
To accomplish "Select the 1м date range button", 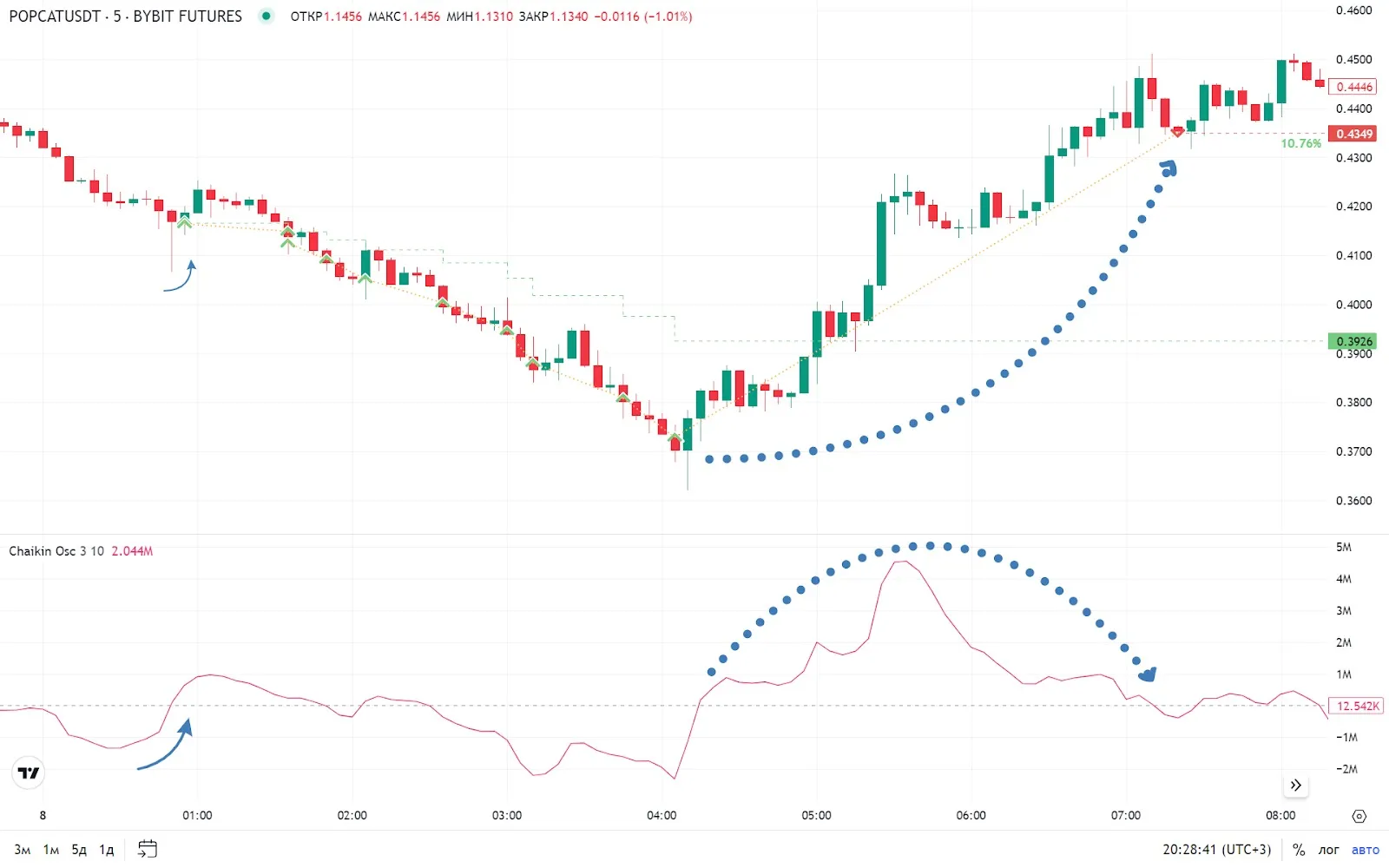I will tap(51, 849).
